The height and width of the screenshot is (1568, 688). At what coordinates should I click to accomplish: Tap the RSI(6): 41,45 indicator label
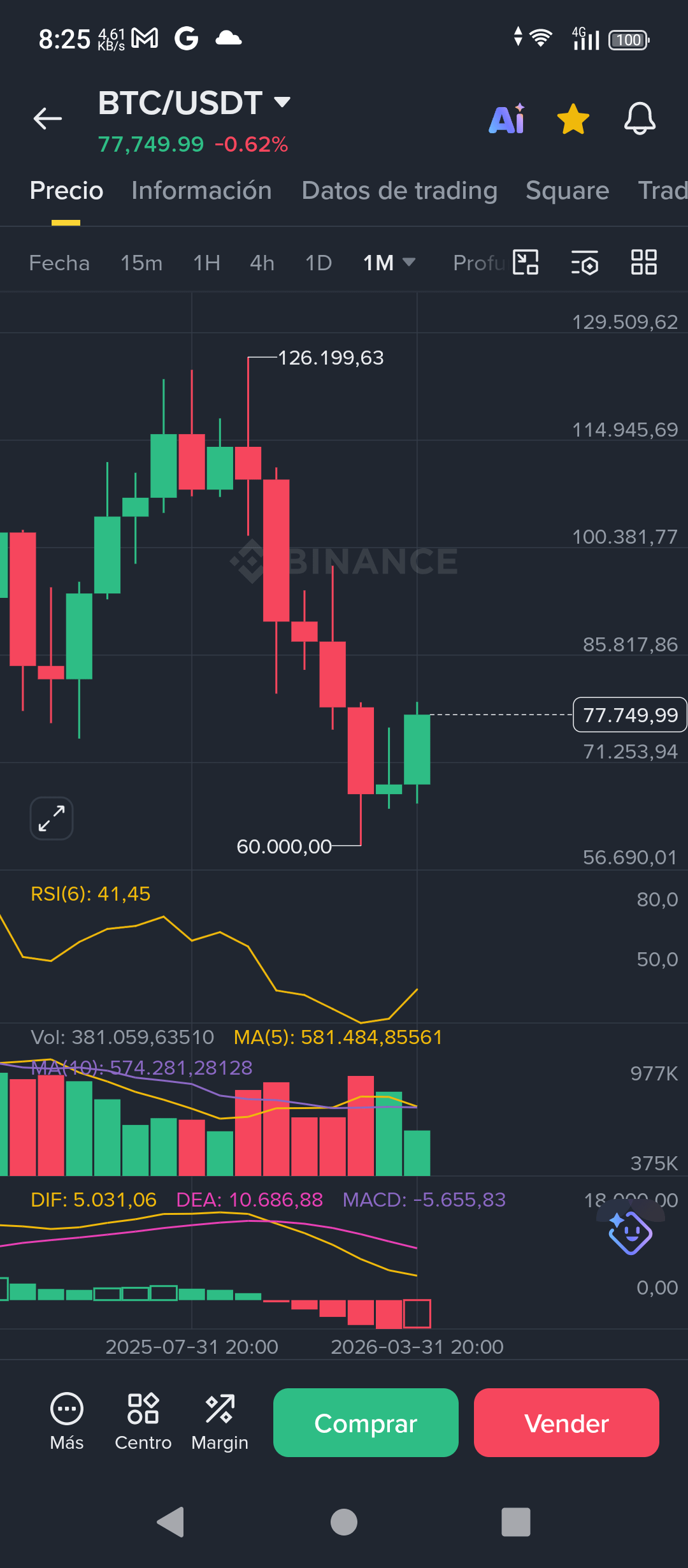[90, 894]
